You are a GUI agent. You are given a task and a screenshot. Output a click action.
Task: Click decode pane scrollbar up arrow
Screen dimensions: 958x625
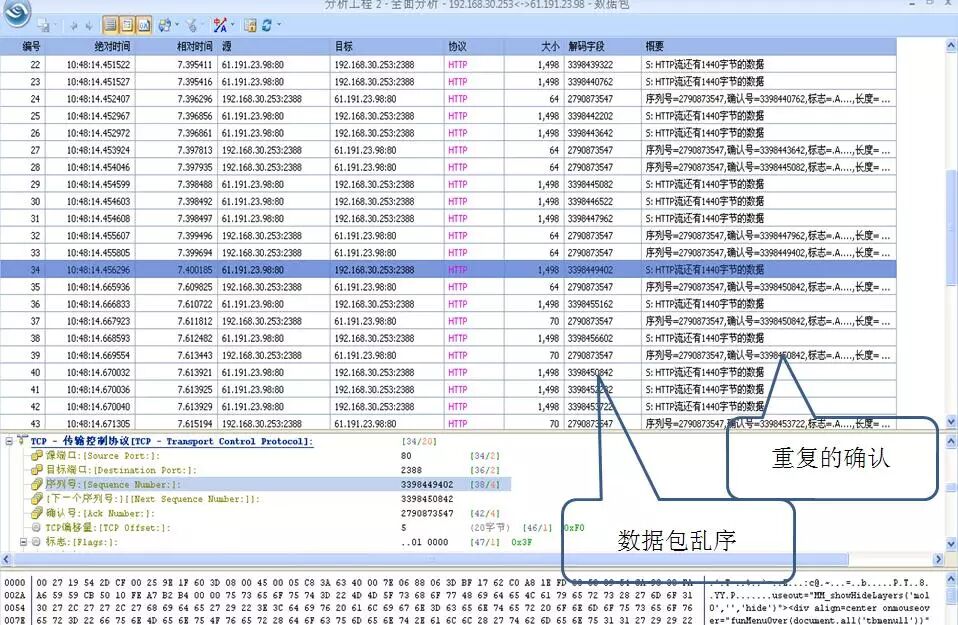click(x=951, y=441)
